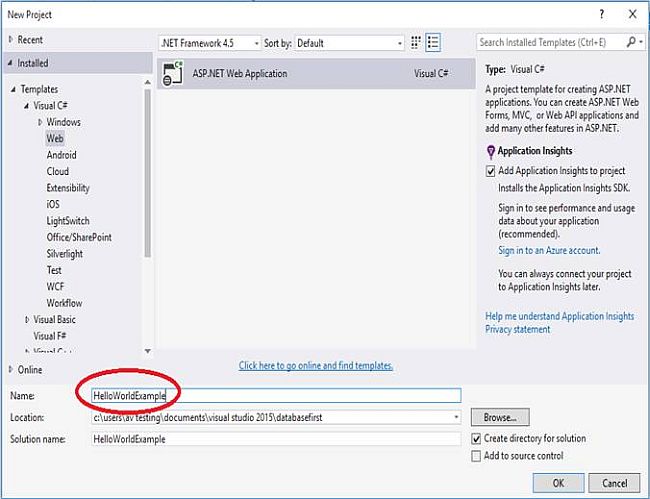Uncheck Create directory for solution

click(476, 439)
